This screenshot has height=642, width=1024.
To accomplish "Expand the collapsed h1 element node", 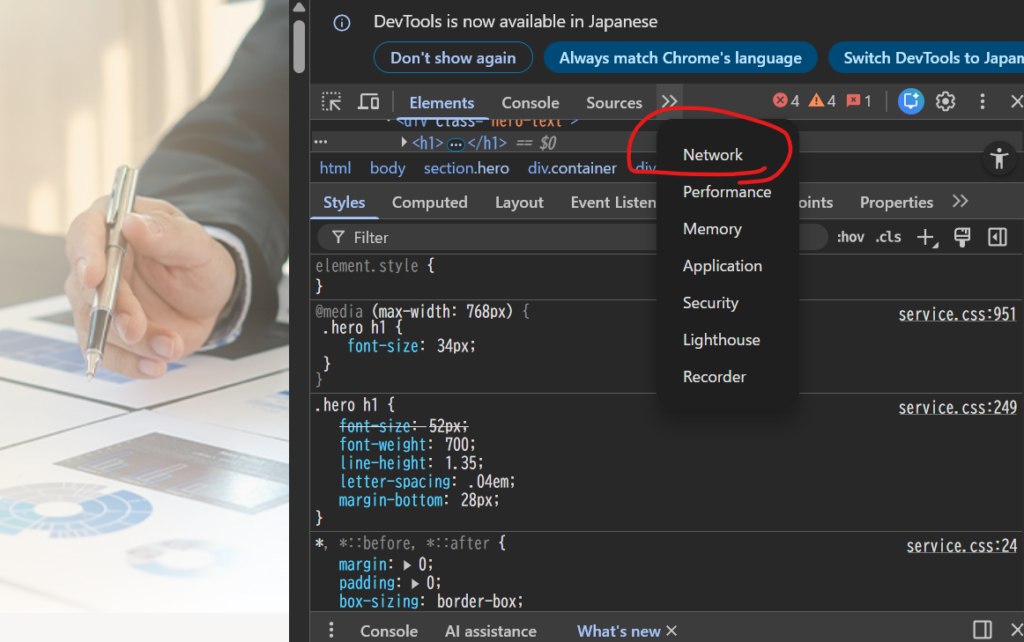I will click(404, 143).
